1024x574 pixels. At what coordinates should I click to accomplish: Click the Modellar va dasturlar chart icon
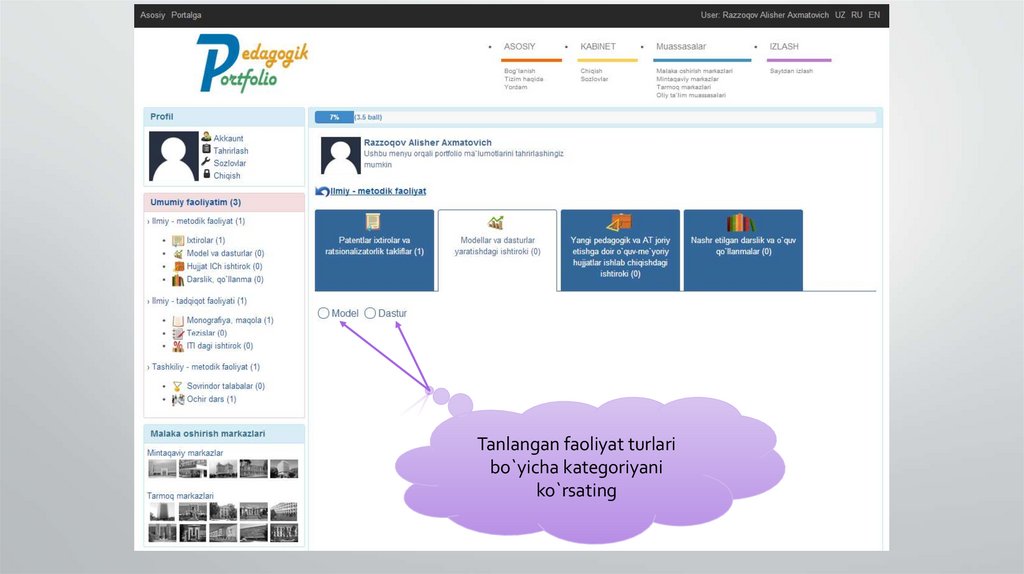click(x=496, y=223)
